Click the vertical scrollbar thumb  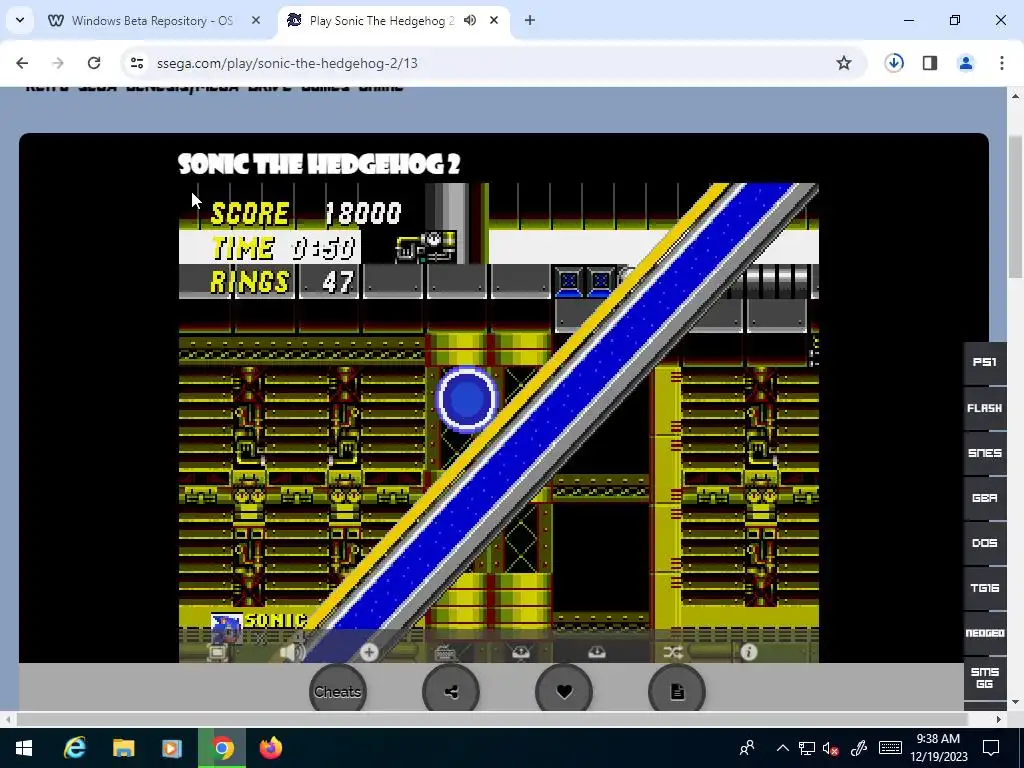(x=1015, y=206)
